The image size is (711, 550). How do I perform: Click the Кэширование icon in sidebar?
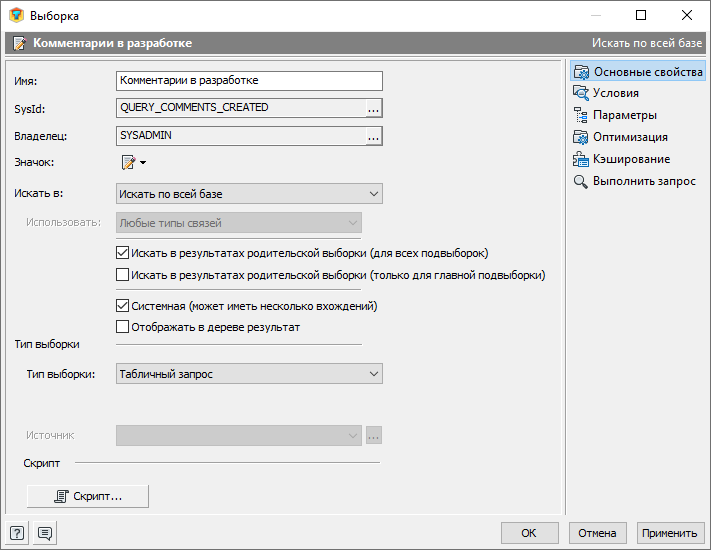[580, 159]
